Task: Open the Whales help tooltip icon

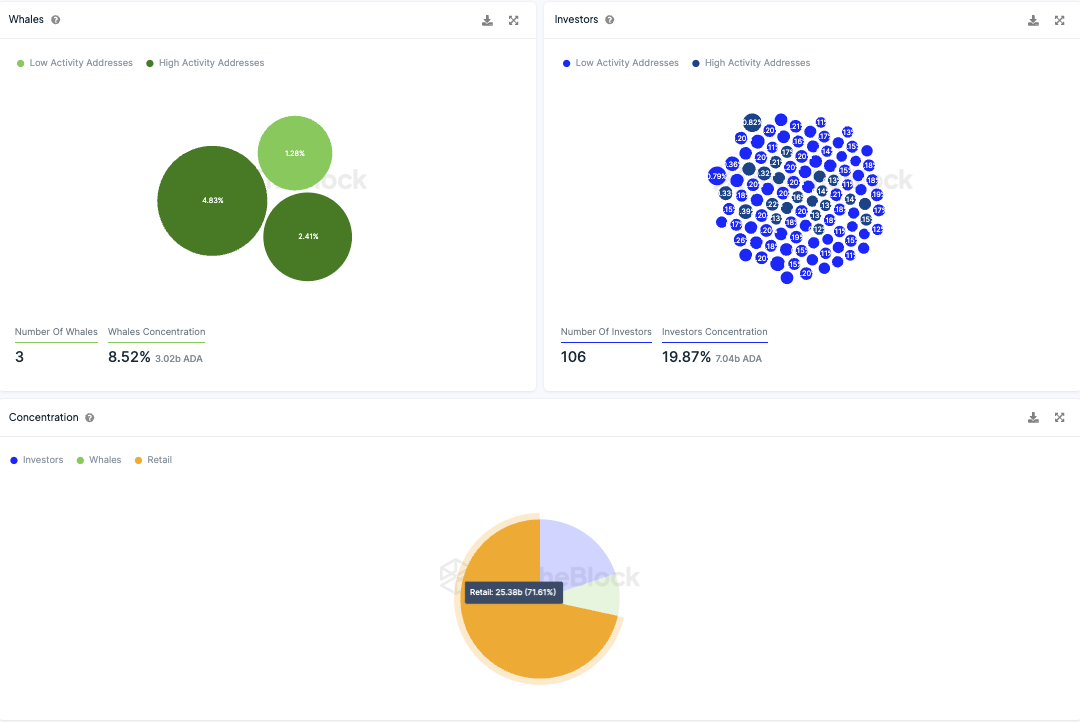Action: (56, 20)
